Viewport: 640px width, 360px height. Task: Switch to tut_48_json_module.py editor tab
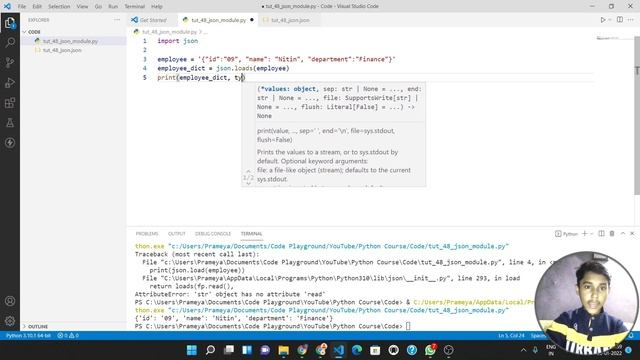click(x=218, y=20)
